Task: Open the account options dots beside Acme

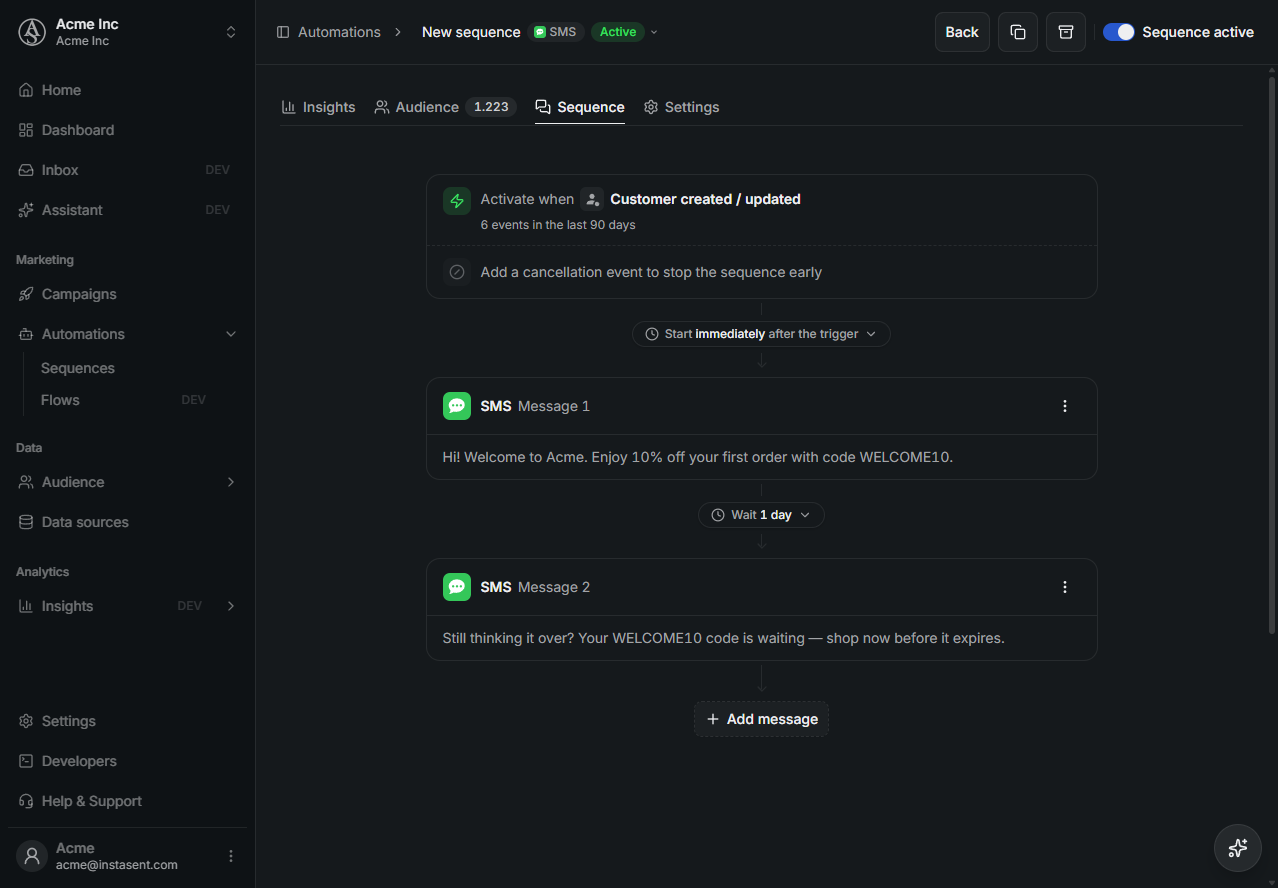Action: point(231,856)
